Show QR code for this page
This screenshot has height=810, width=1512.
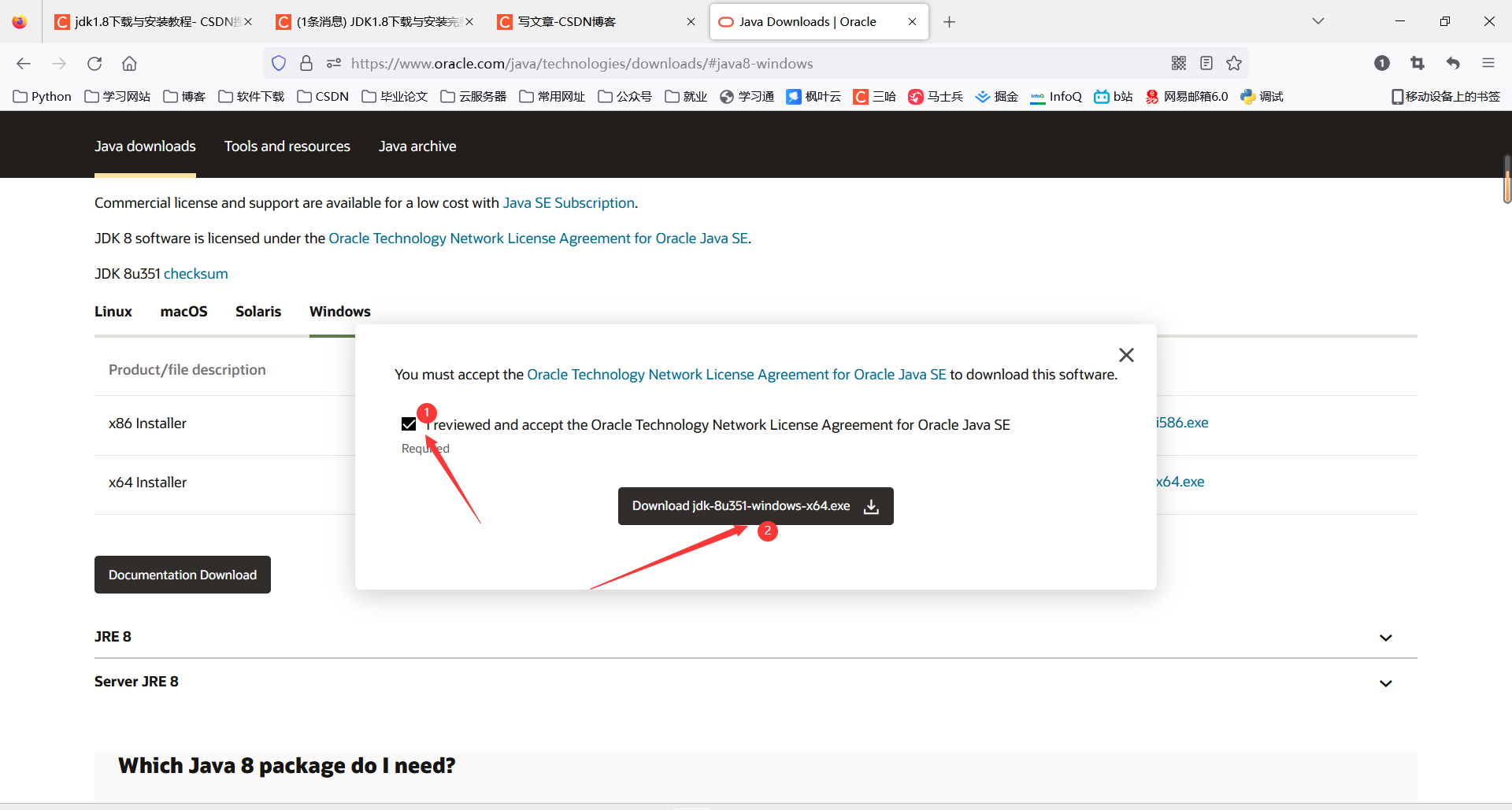click(1179, 64)
